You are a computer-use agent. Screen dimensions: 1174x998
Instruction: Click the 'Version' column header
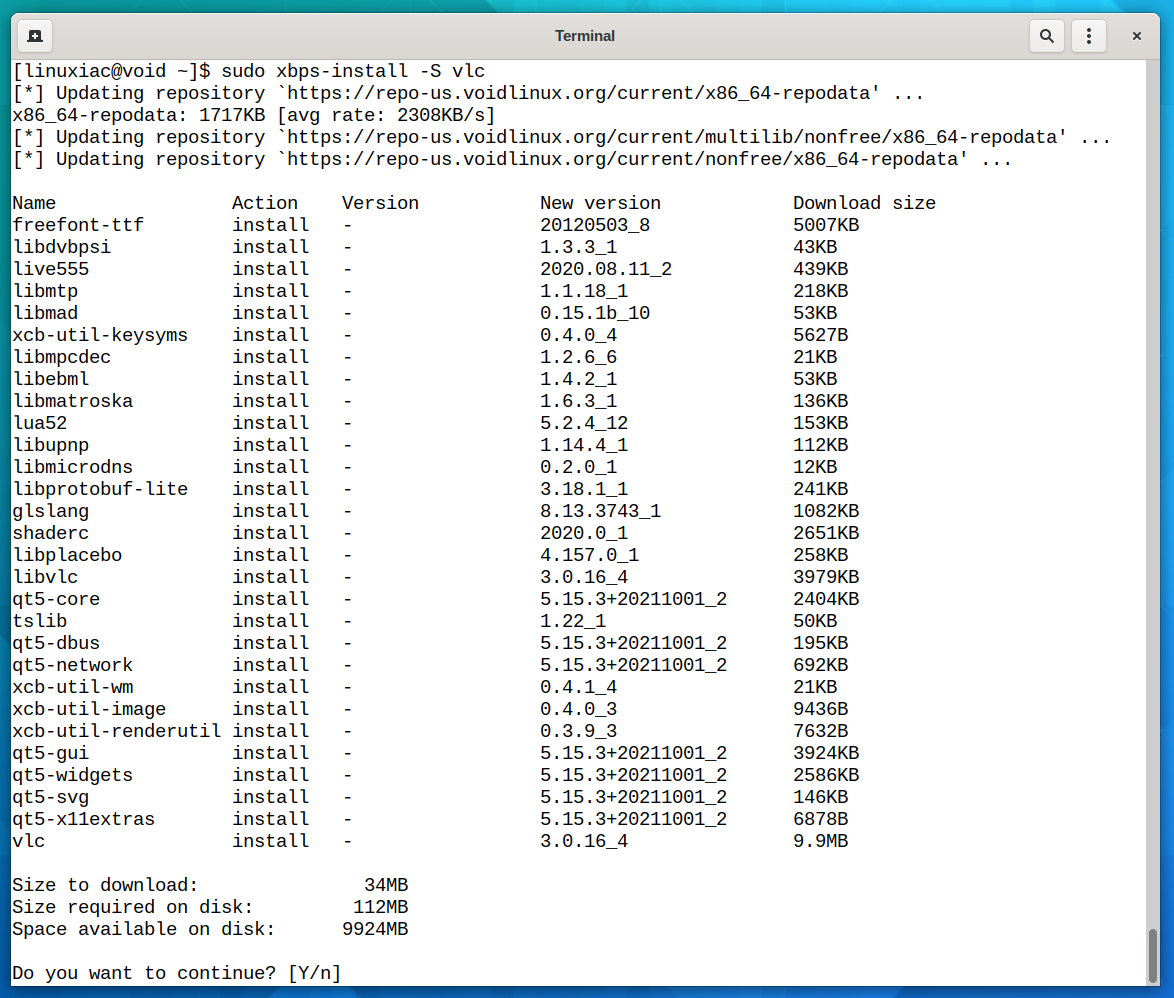(380, 203)
